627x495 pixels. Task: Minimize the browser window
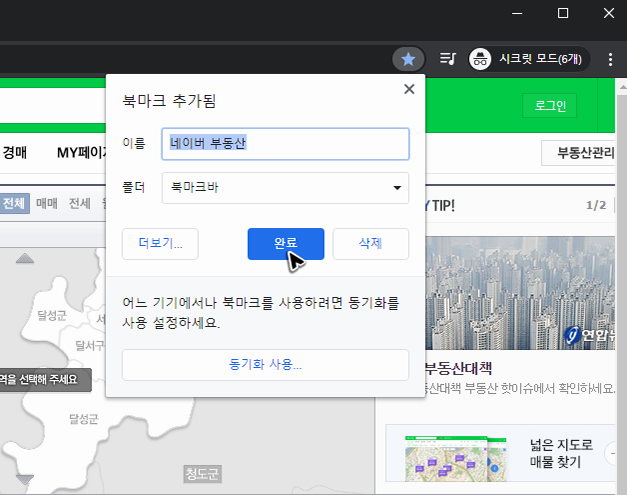[517, 13]
